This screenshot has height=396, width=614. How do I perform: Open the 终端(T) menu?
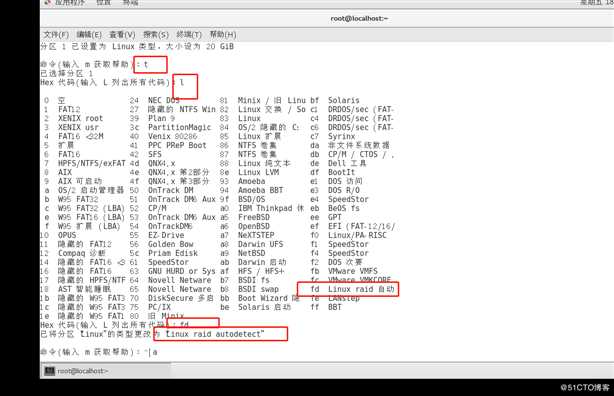[x=189, y=34]
